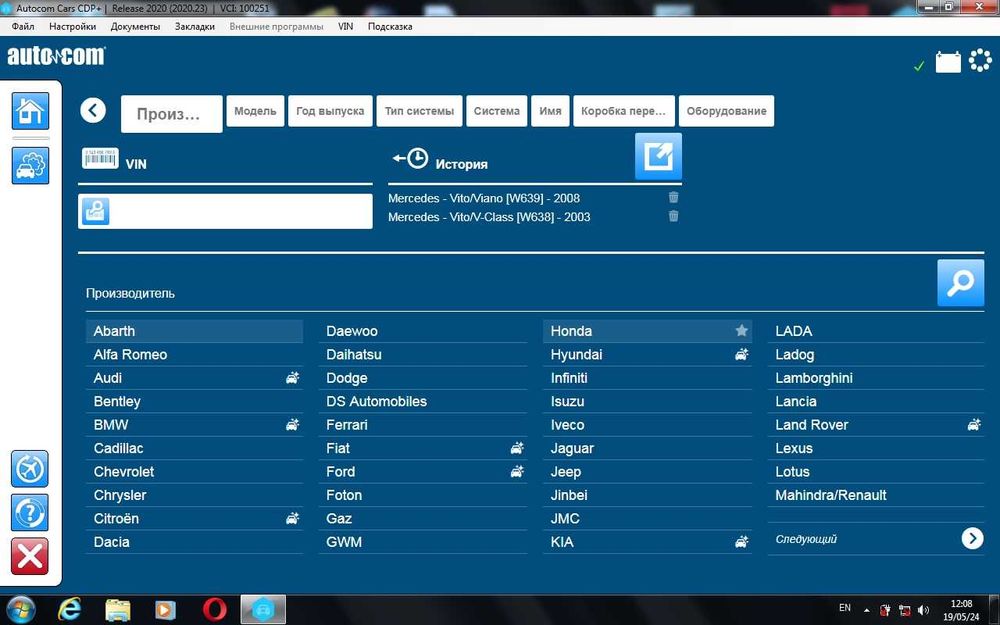Click the car icon next to Land Rover
The height and width of the screenshot is (625, 1000).
[x=974, y=425]
